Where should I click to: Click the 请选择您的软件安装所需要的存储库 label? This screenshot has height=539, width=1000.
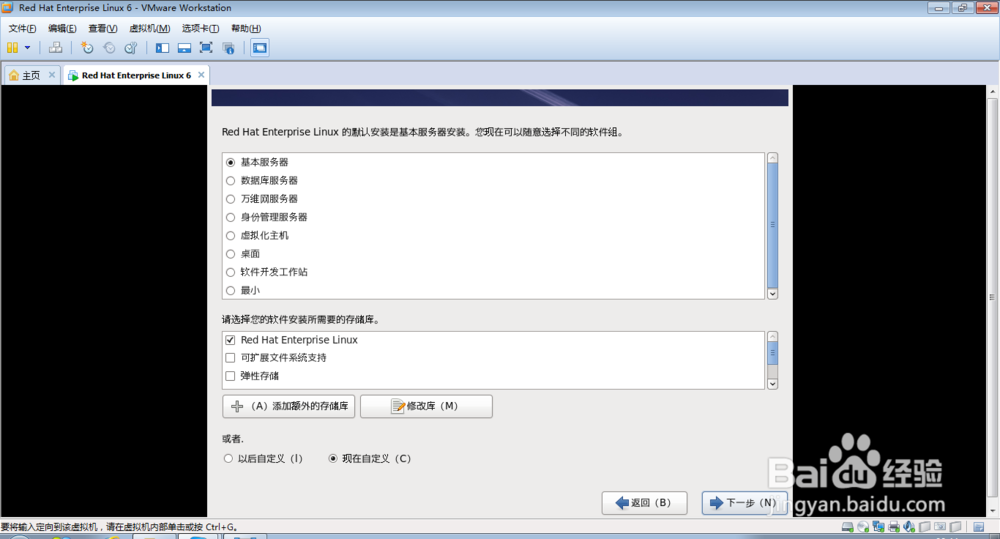coord(301,320)
